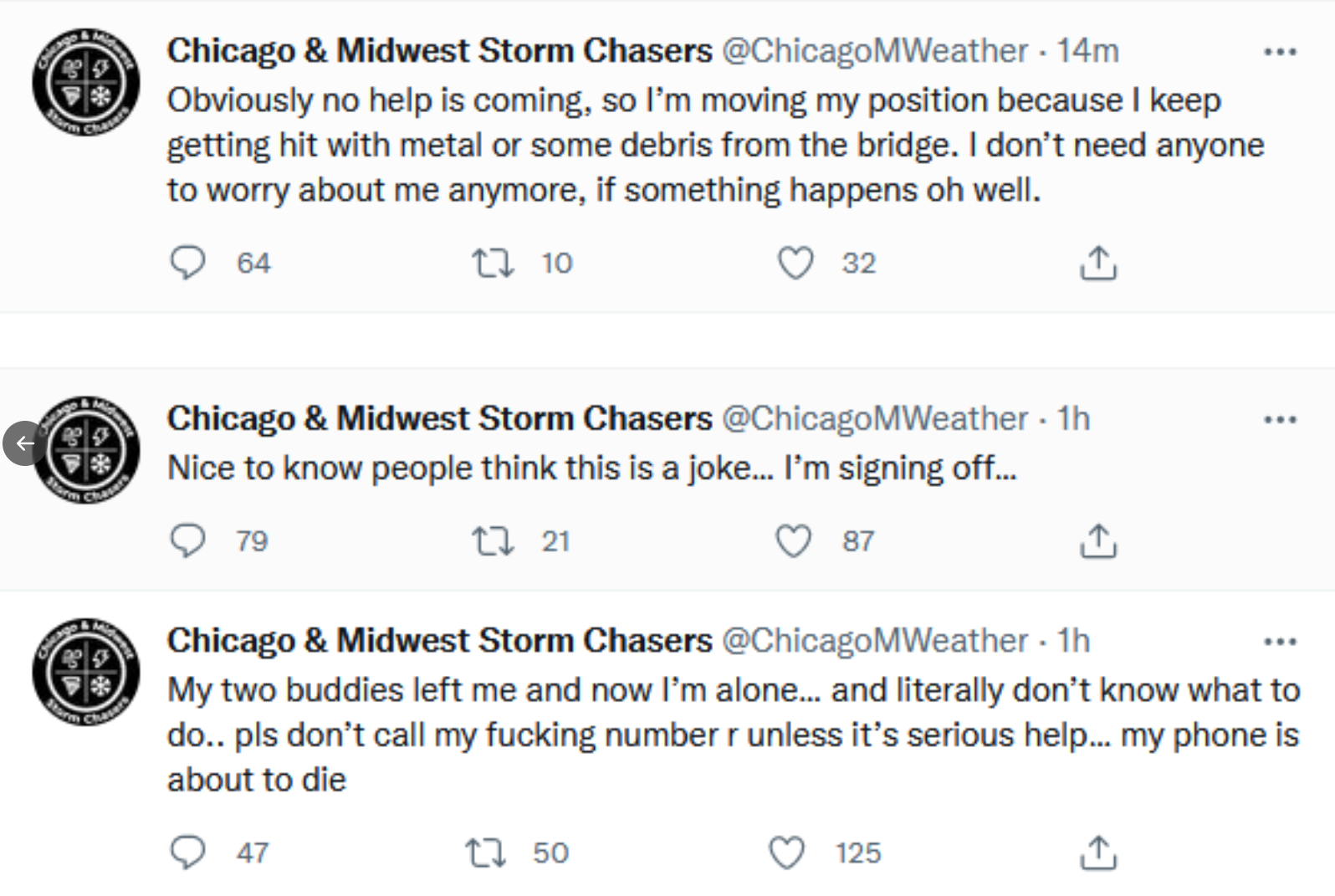
Task: Like the tweet with 125 likes
Action: point(786,852)
